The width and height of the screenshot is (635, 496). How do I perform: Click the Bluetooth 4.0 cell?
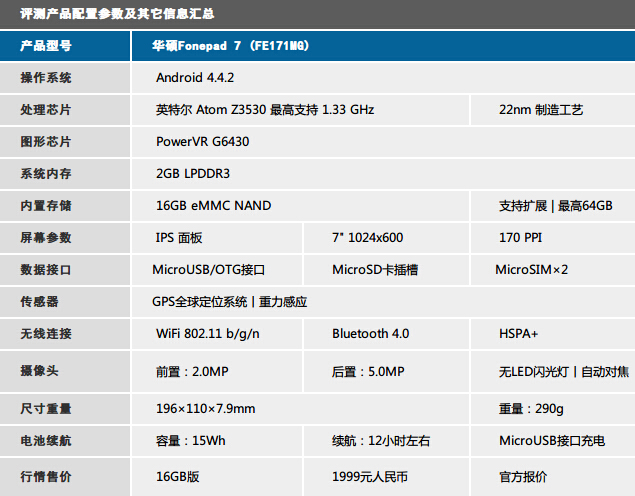tap(386, 334)
